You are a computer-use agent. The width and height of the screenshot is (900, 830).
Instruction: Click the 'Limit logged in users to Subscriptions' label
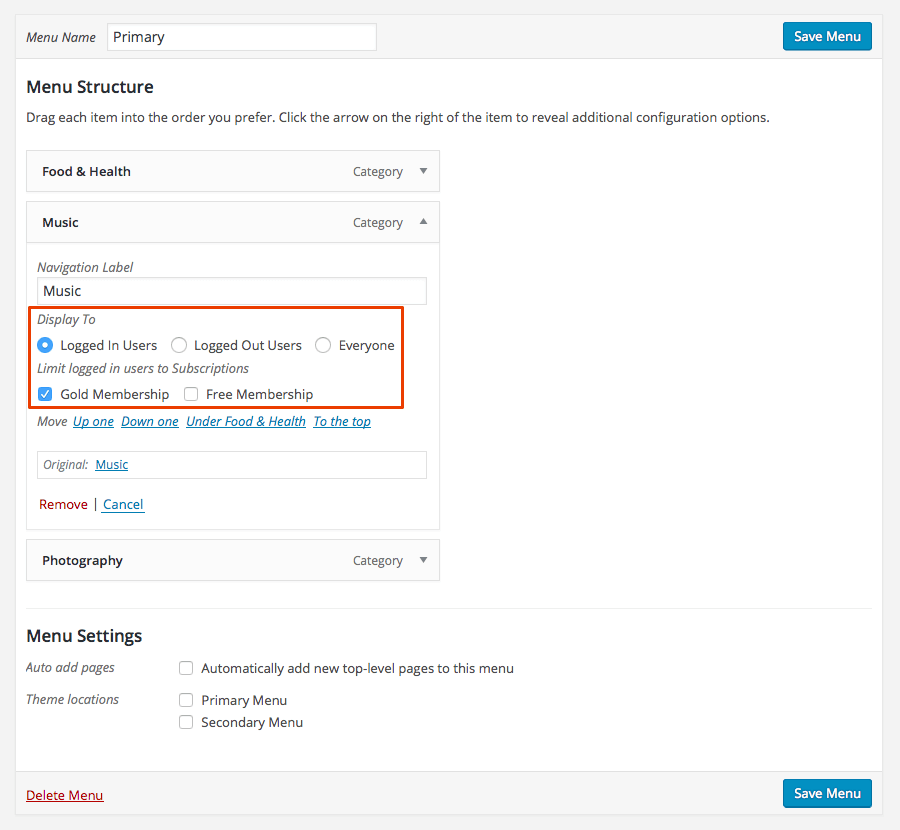(x=143, y=369)
